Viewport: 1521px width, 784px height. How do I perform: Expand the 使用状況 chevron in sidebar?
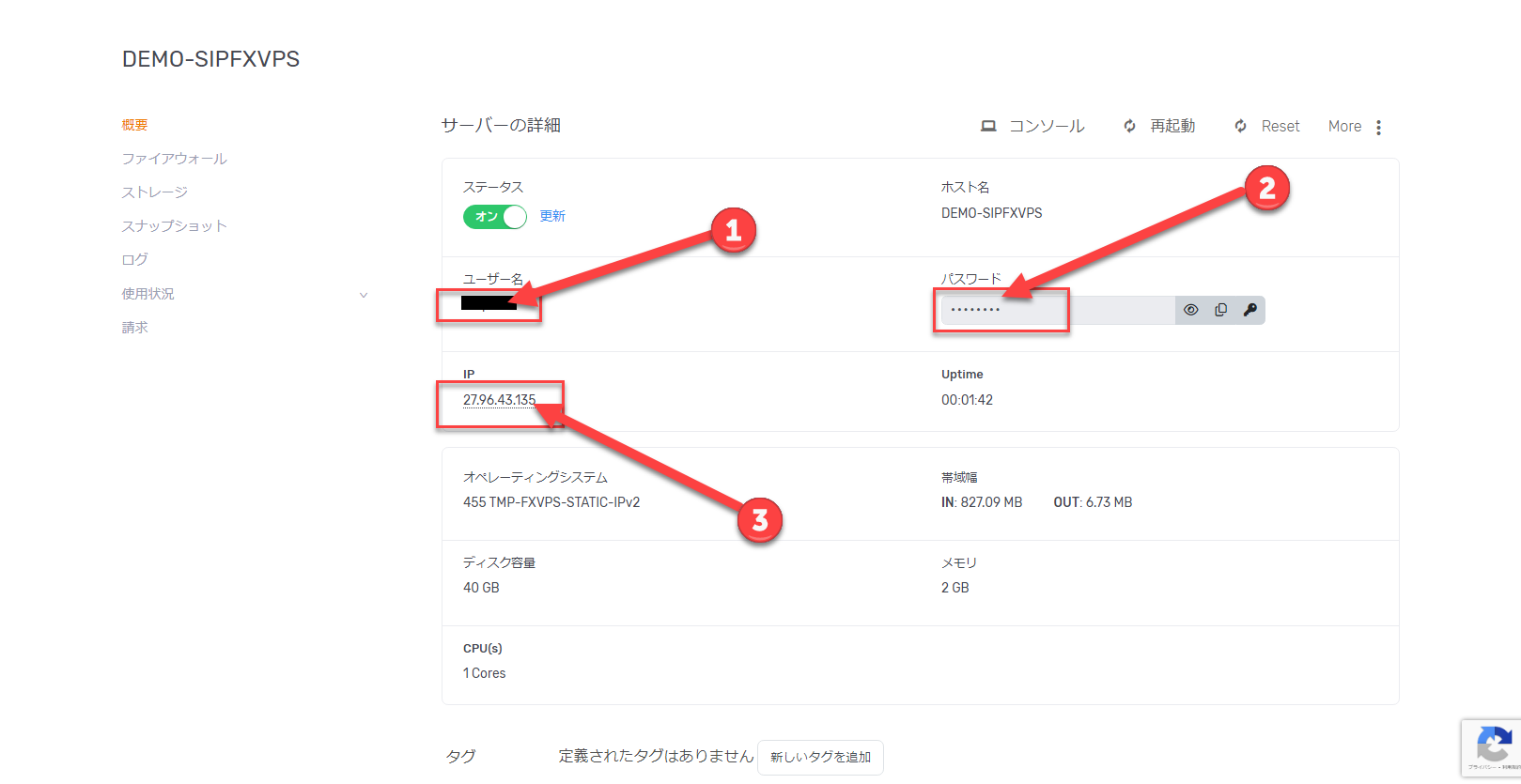(364, 295)
